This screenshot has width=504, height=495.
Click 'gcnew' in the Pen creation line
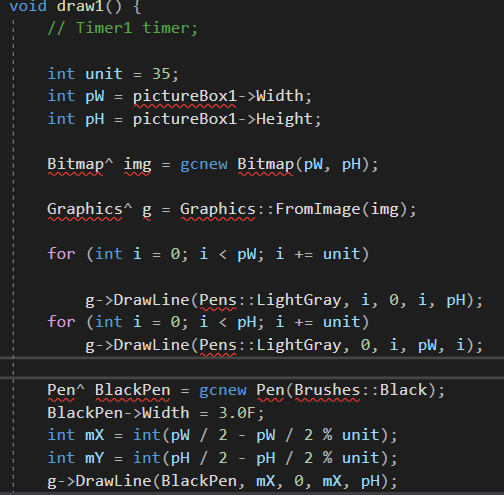pos(223,390)
